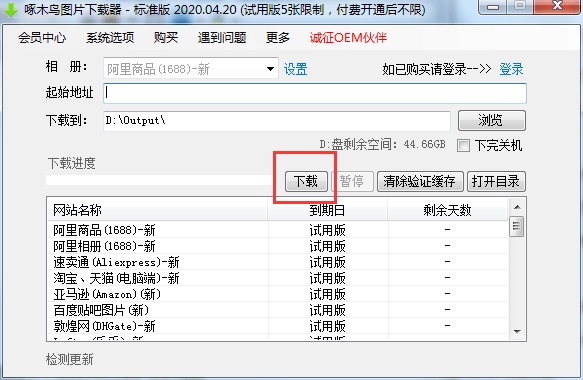Click the 浏览 browse button
The height and width of the screenshot is (380, 583).
[x=492, y=120]
